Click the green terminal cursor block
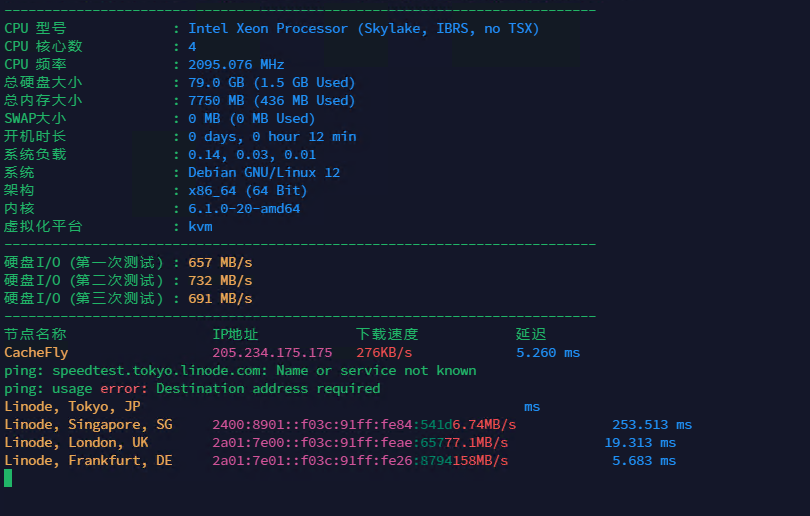The image size is (810, 516). [8, 478]
